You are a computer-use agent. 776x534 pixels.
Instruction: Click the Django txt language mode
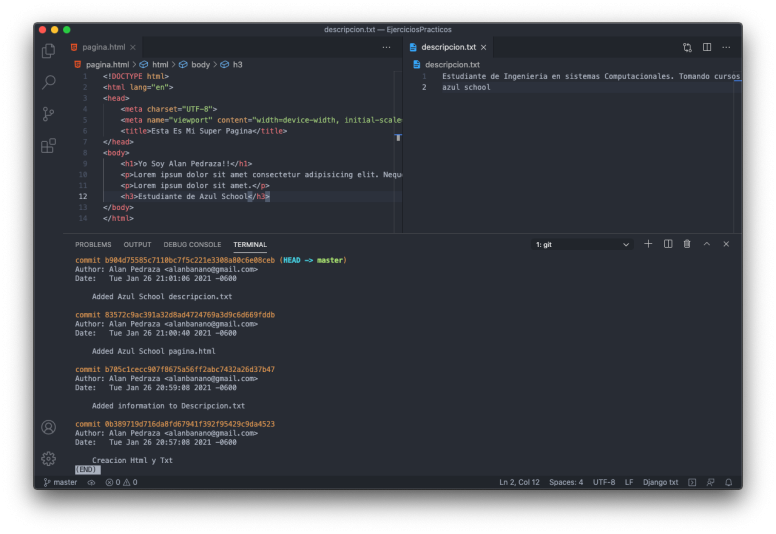click(x=660, y=482)
